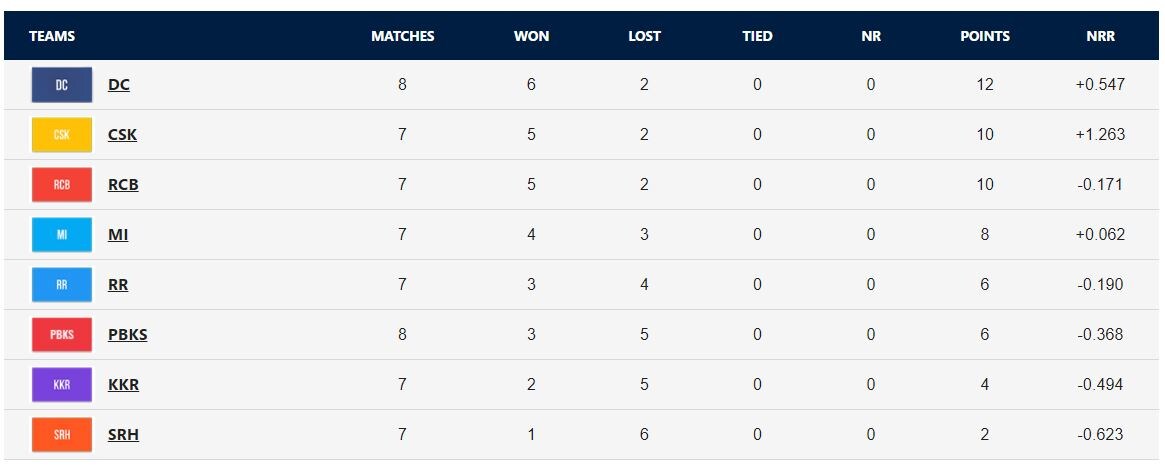Click the NRR column header
This screenshot has height=475, width=1165.
pos(1100,36)
